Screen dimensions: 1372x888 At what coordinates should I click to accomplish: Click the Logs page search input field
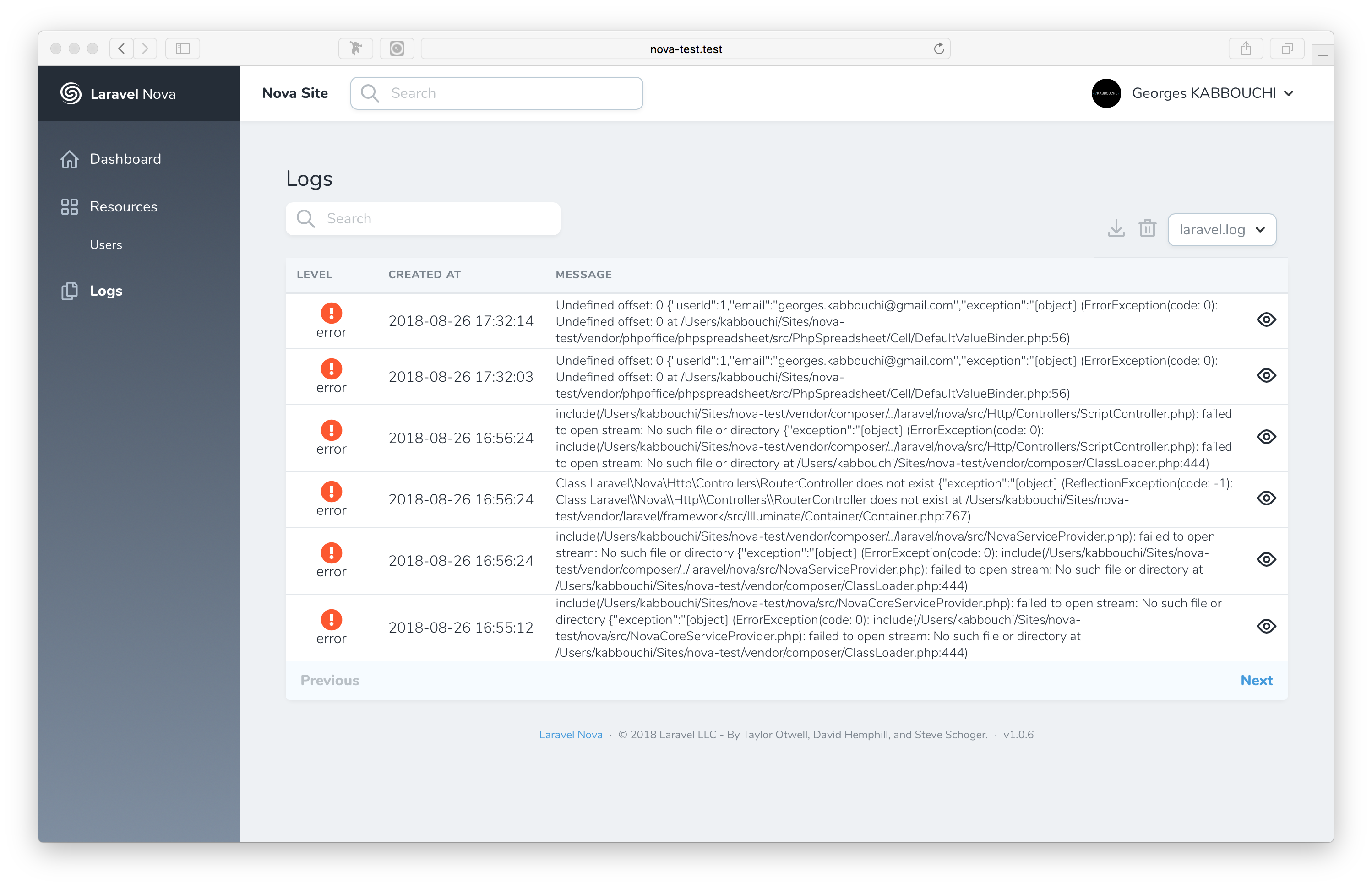point(422,218)
